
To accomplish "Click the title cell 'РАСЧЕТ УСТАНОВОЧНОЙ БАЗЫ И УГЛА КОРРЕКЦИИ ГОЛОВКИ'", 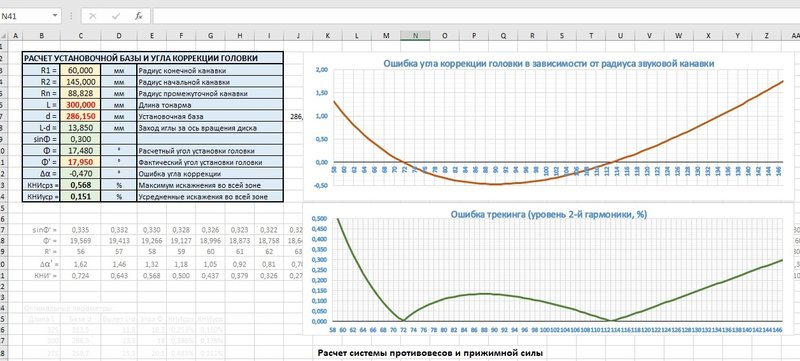I will click(152, 58).
